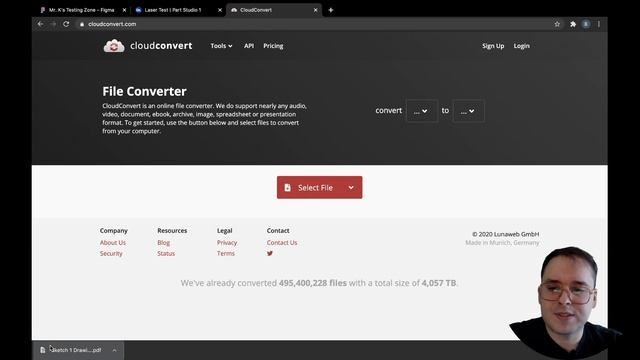Click the Login link
Image resolution: width=640 pixels, height=360 pixels.
(522, 46)
